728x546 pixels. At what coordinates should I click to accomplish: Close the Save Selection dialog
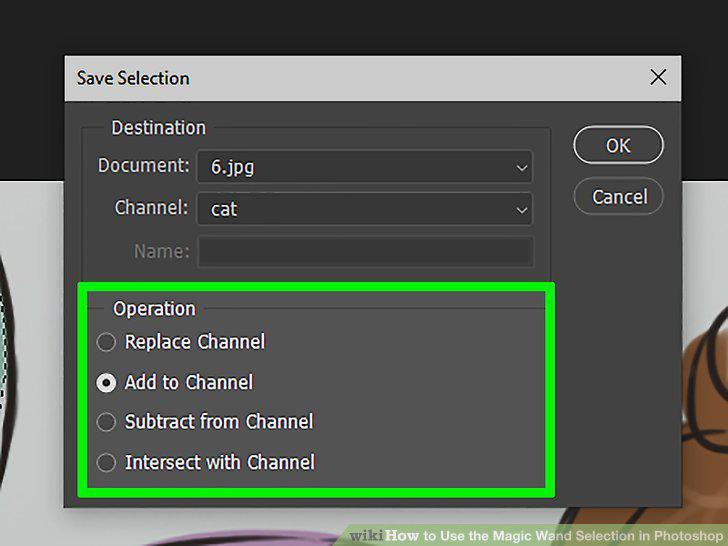[x=658, y=77]
